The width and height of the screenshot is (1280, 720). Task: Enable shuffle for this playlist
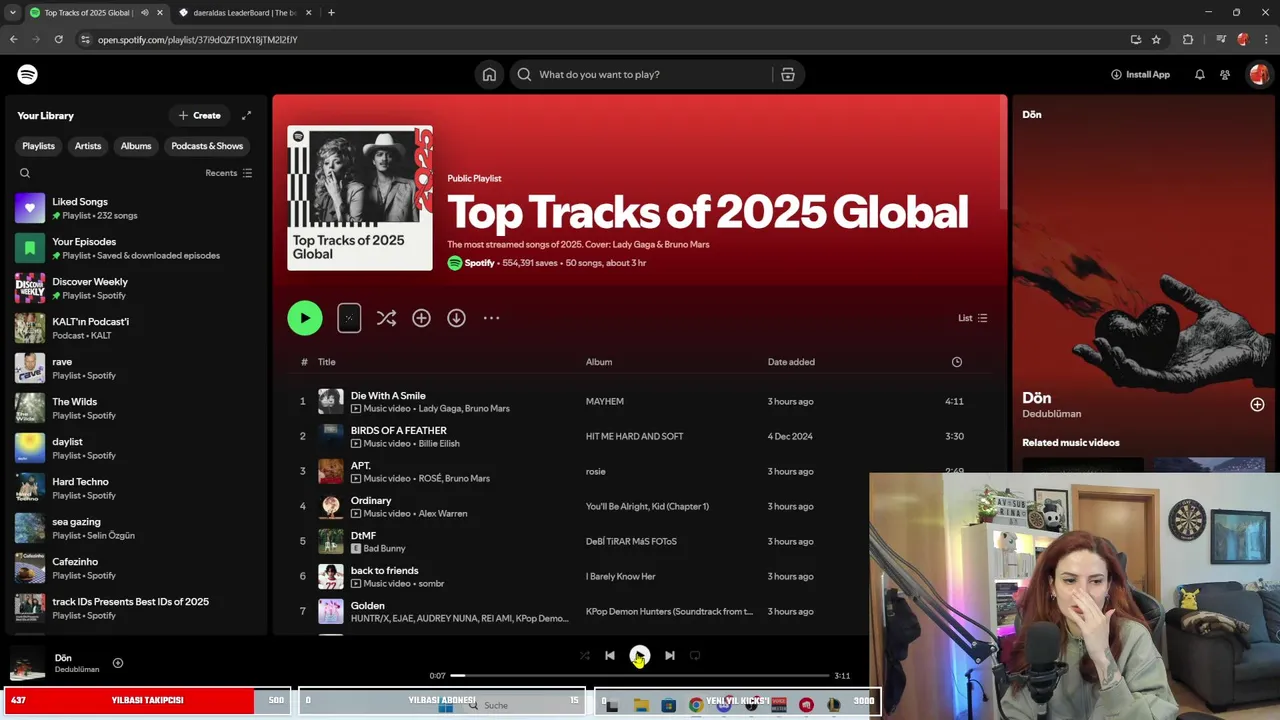(x=386, y=318)
